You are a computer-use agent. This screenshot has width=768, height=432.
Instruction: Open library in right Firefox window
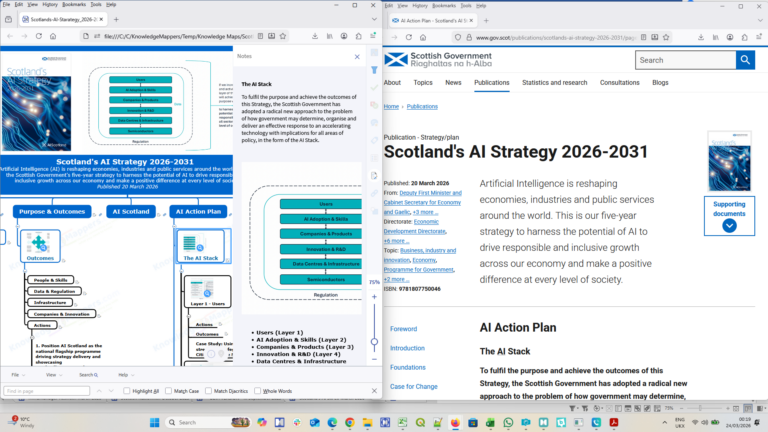pyautogui.click(x=716, y=37)
